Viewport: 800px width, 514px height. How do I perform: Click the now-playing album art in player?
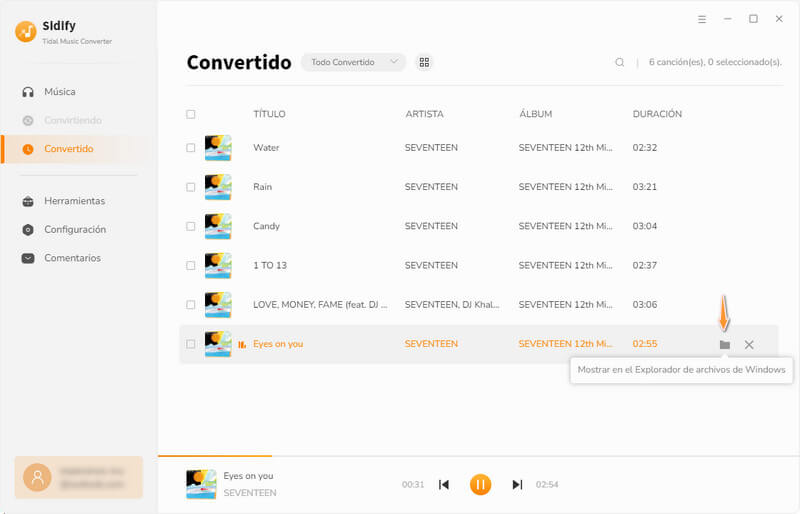point(201,484)
